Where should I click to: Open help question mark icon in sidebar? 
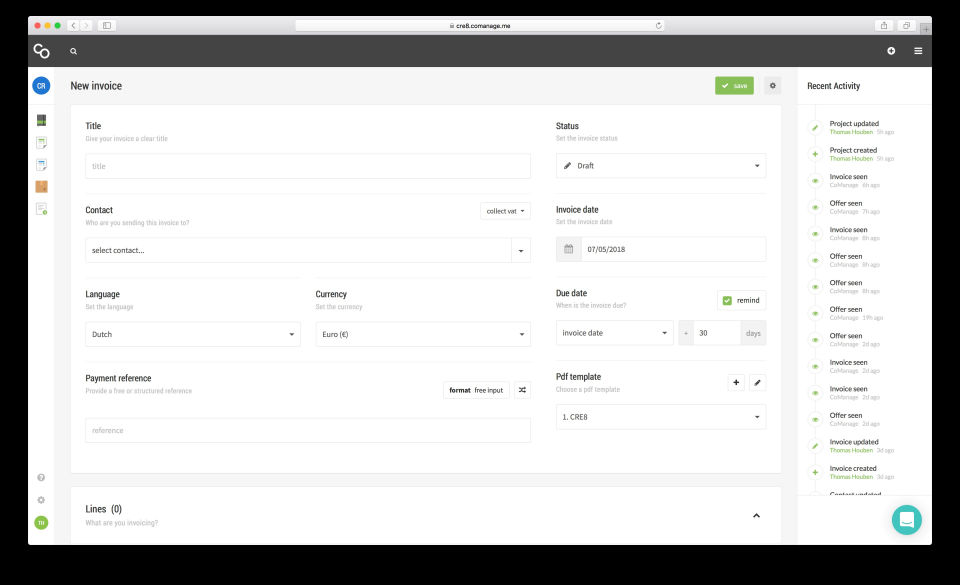tap(41, 477)
